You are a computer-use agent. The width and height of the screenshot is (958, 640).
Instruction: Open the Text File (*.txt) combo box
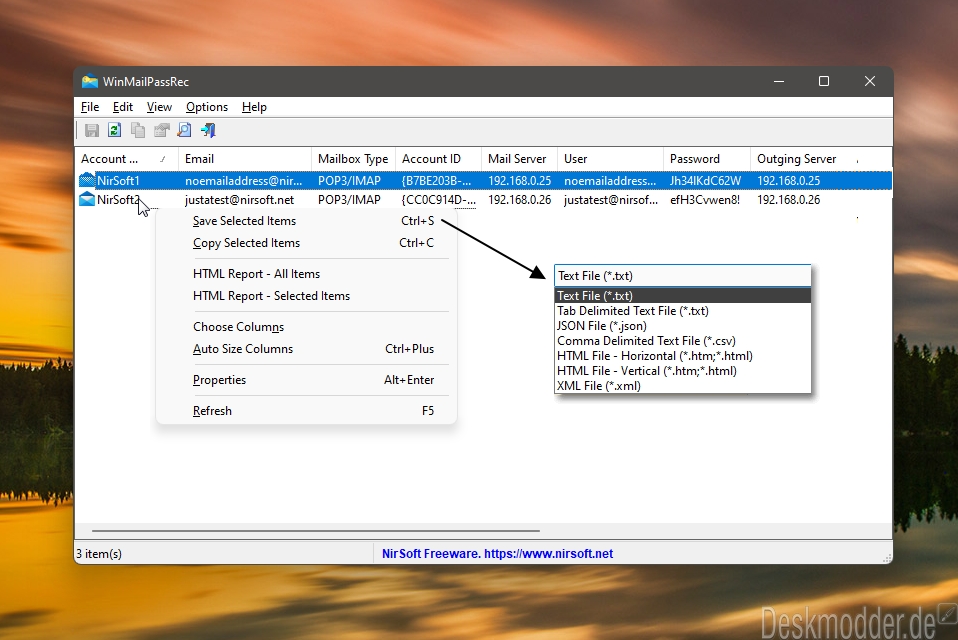tap(682, 275)
